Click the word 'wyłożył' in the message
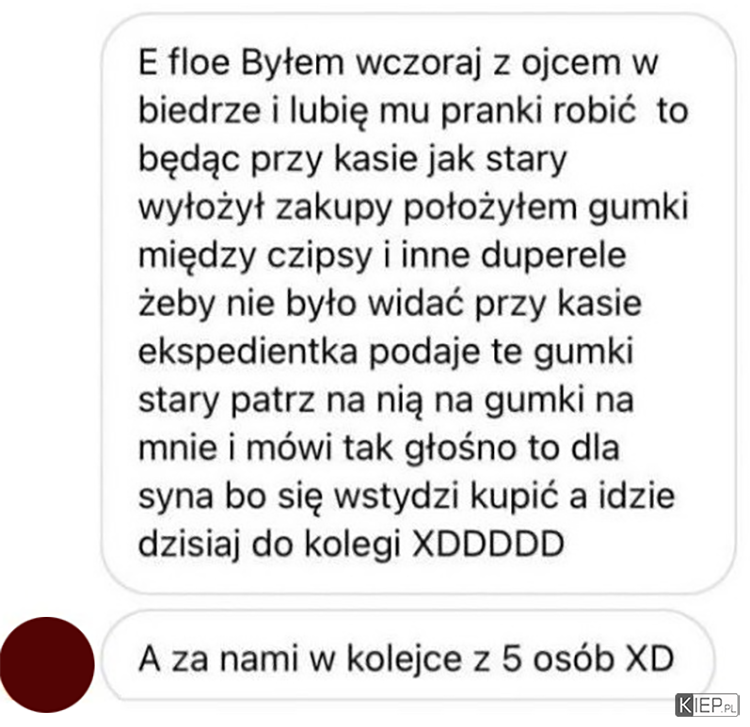This screenshot has height=727, width=750. point(201,208)
